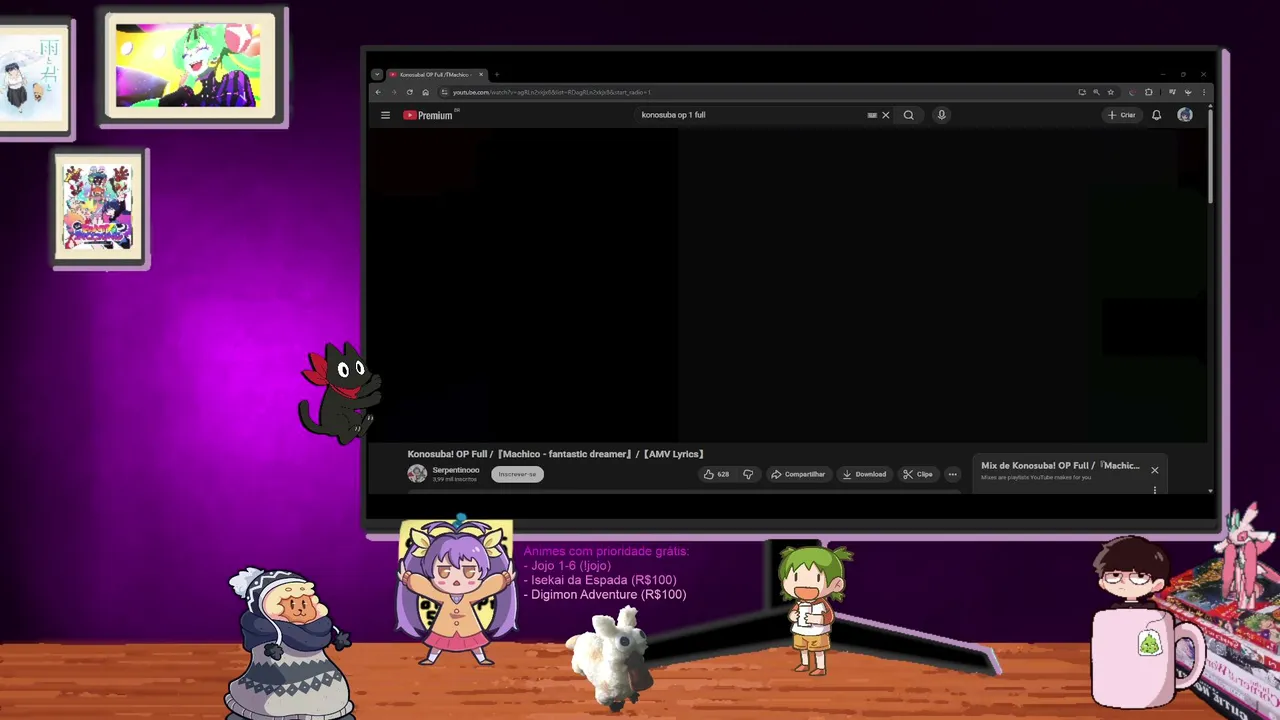Go back with the browser back arrow
Screen dimensions: 1280x720
(x=378, y=92)
